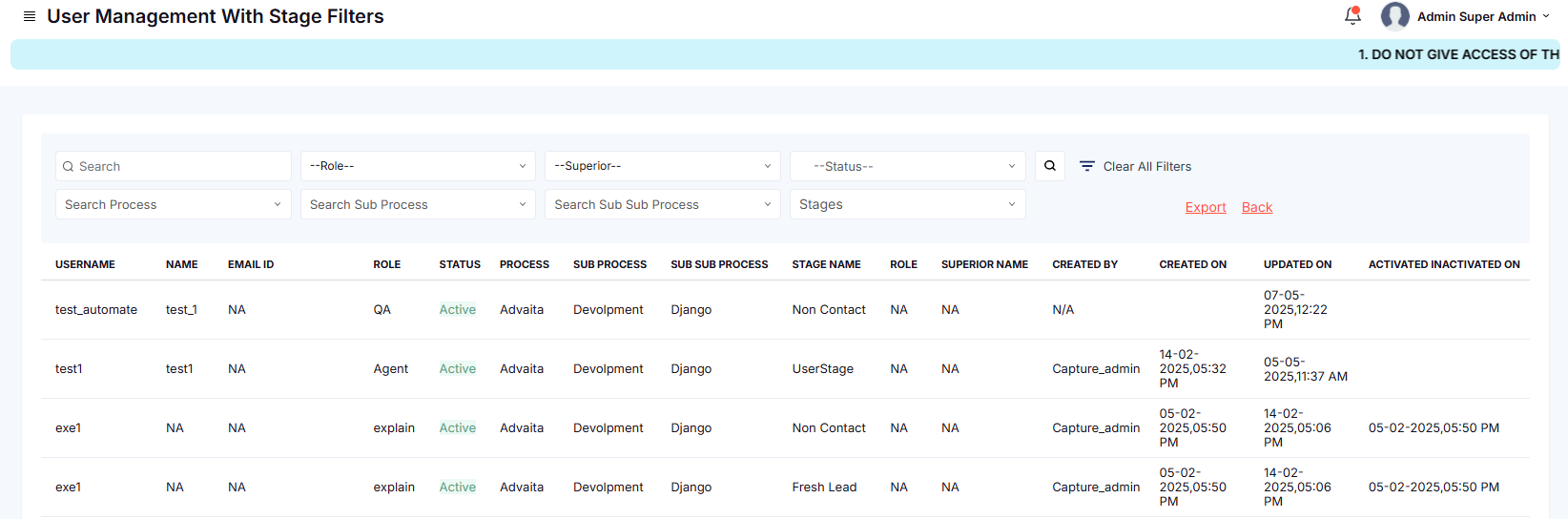Image resolution: width=1568 pixels, height=519 pixels.
Task: Click the Agent role cell
Action: [x=391, y=369]
